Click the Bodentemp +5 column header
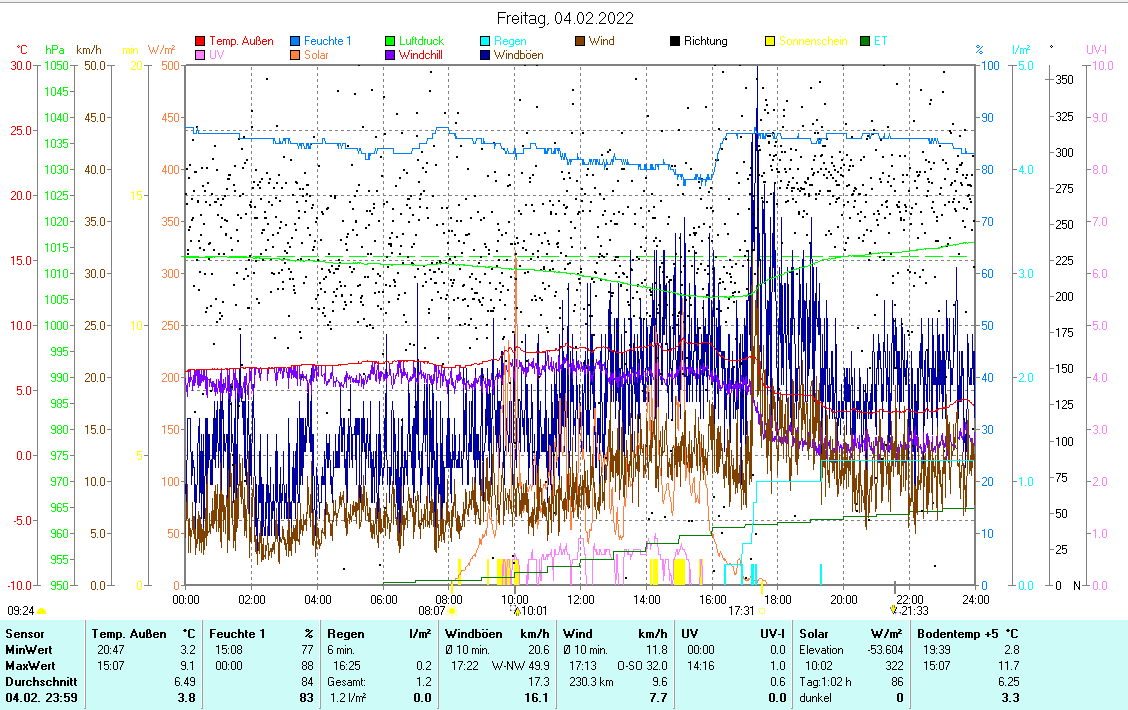 pos(953,633)
